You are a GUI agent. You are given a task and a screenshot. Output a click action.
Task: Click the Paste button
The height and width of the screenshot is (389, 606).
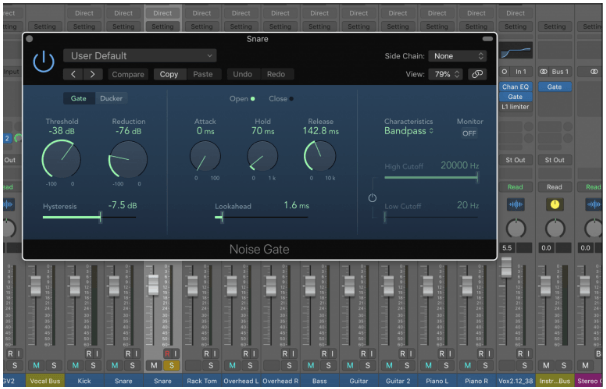click(203, 74)
